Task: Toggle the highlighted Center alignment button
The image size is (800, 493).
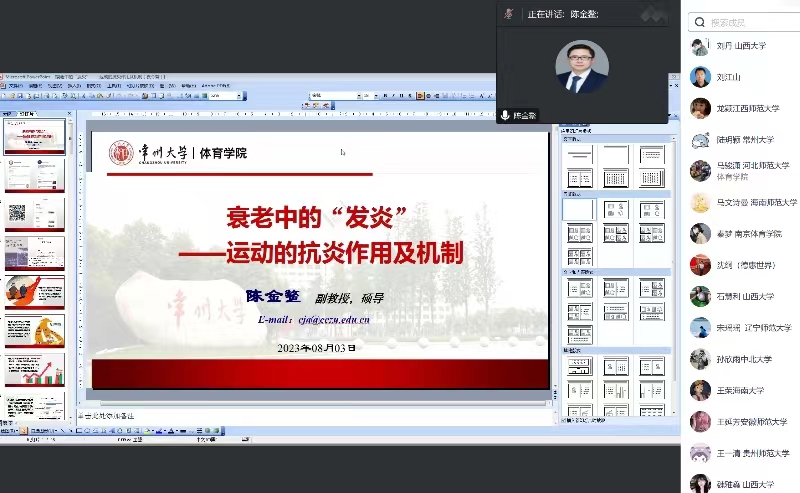Action: 419,95
